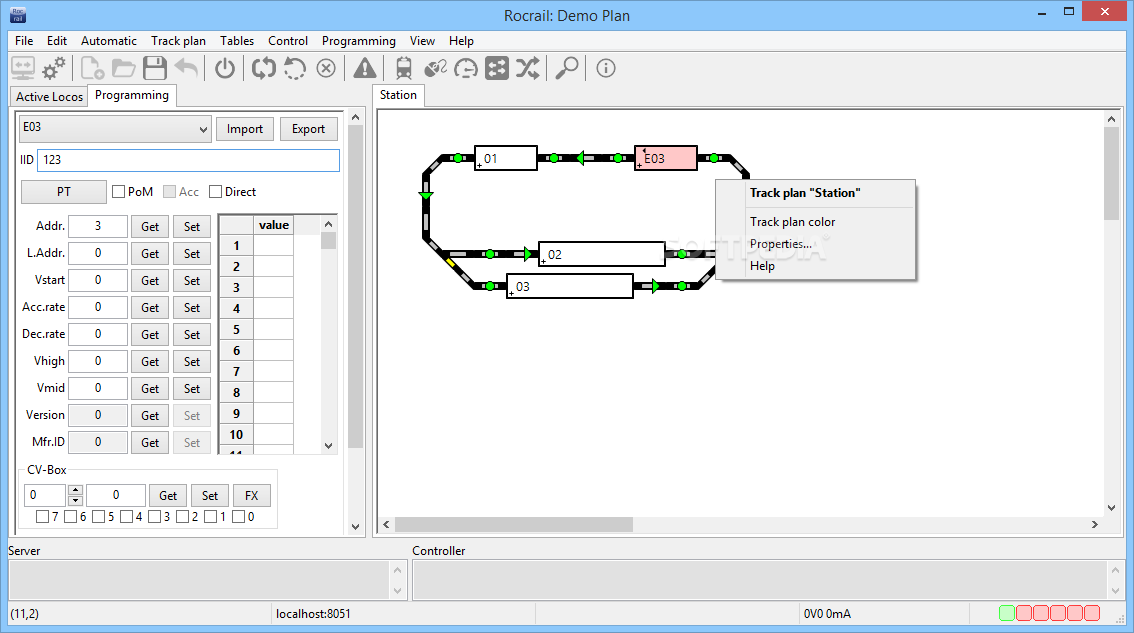Click the green signal arrow right of block 03

click(655, 286)
